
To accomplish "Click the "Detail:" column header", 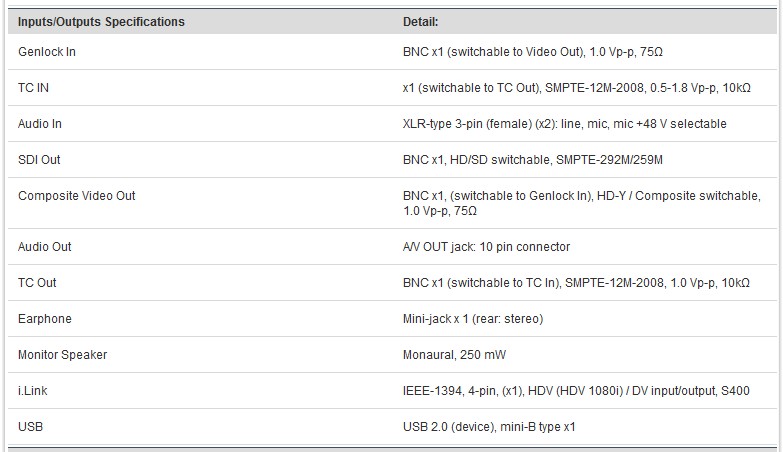I will tap(421, 21).
